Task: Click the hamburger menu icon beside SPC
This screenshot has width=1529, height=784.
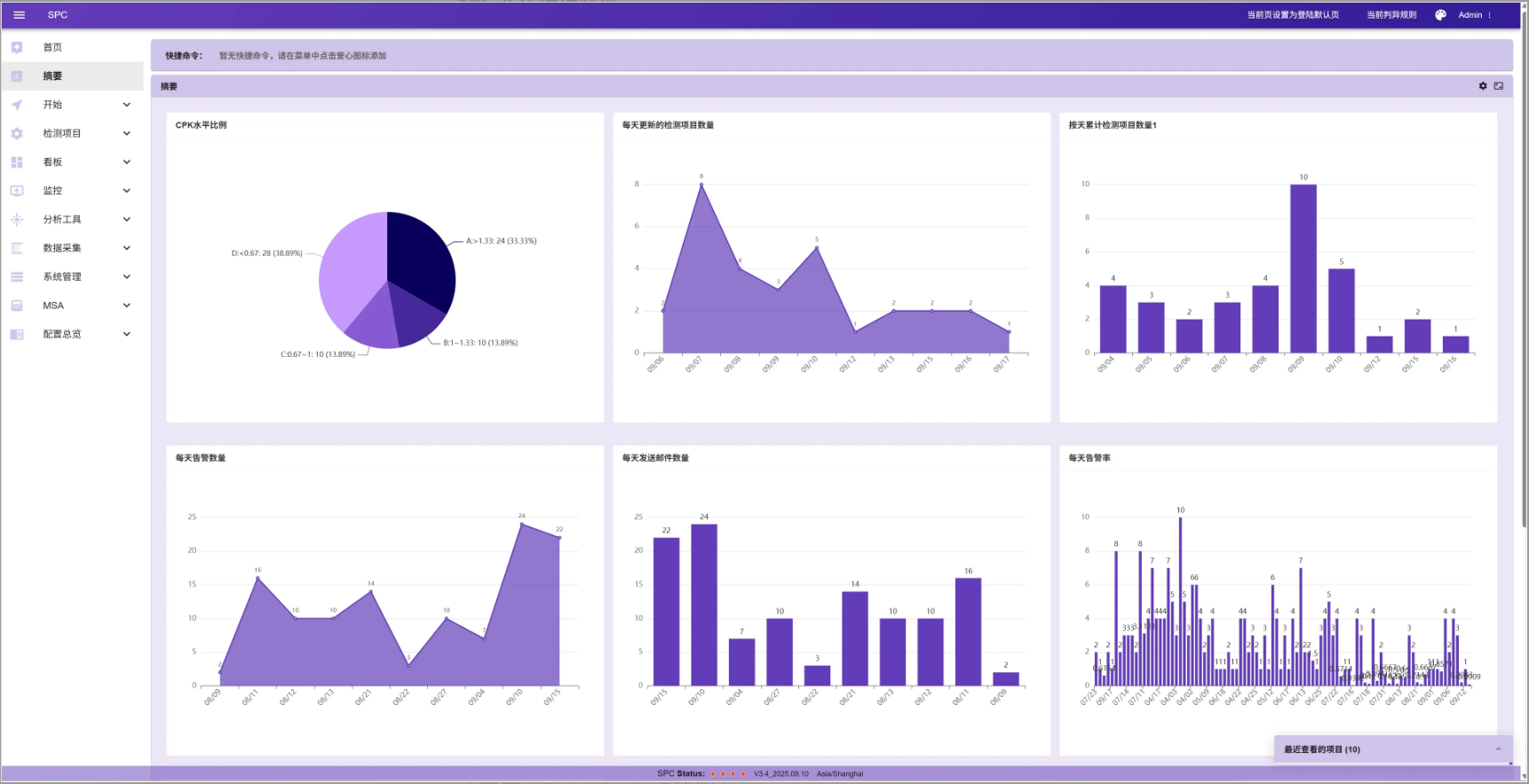Action: 19,15
